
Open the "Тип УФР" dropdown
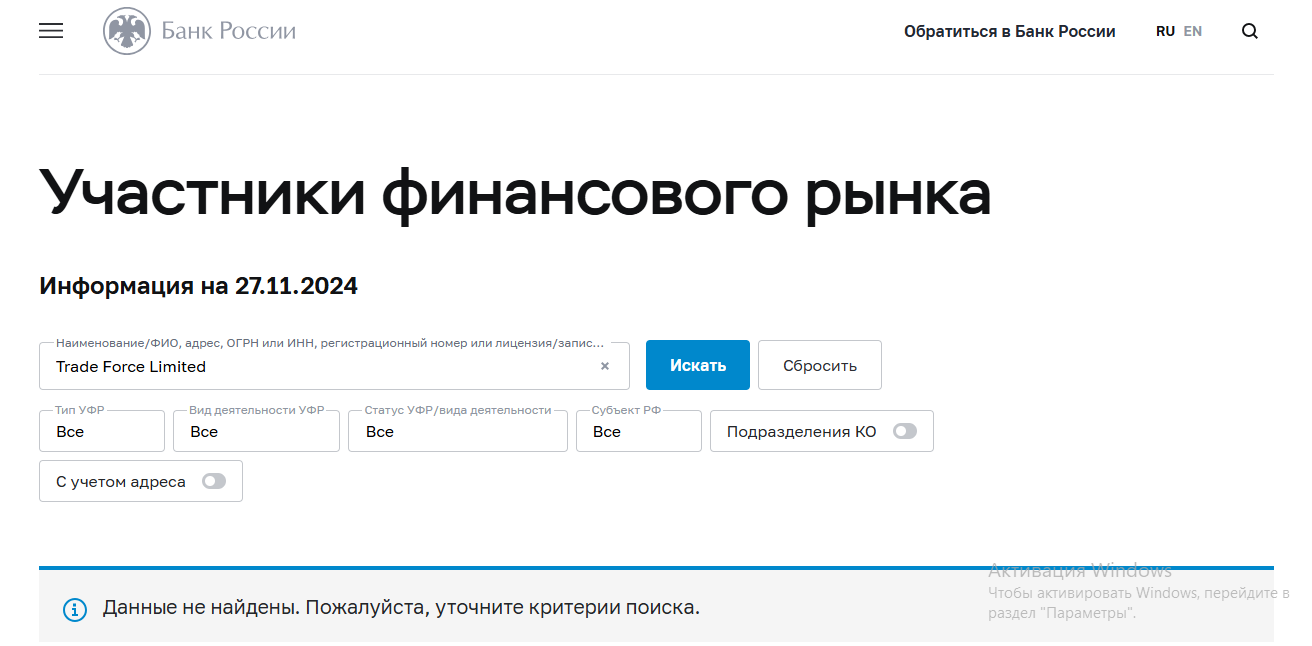(x=101, y=431)
